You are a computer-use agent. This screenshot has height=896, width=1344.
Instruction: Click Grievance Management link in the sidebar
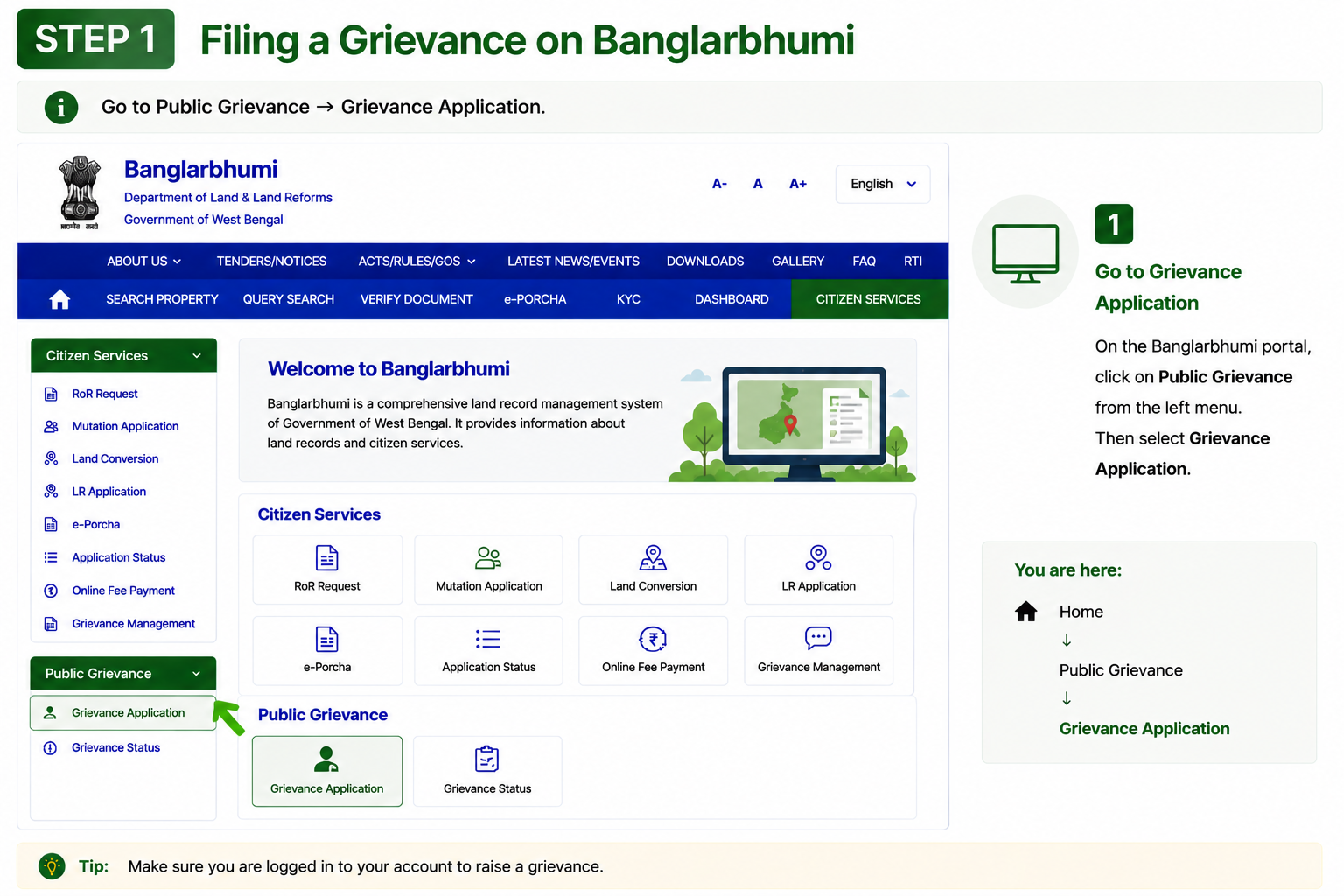(x=133, y=624)
